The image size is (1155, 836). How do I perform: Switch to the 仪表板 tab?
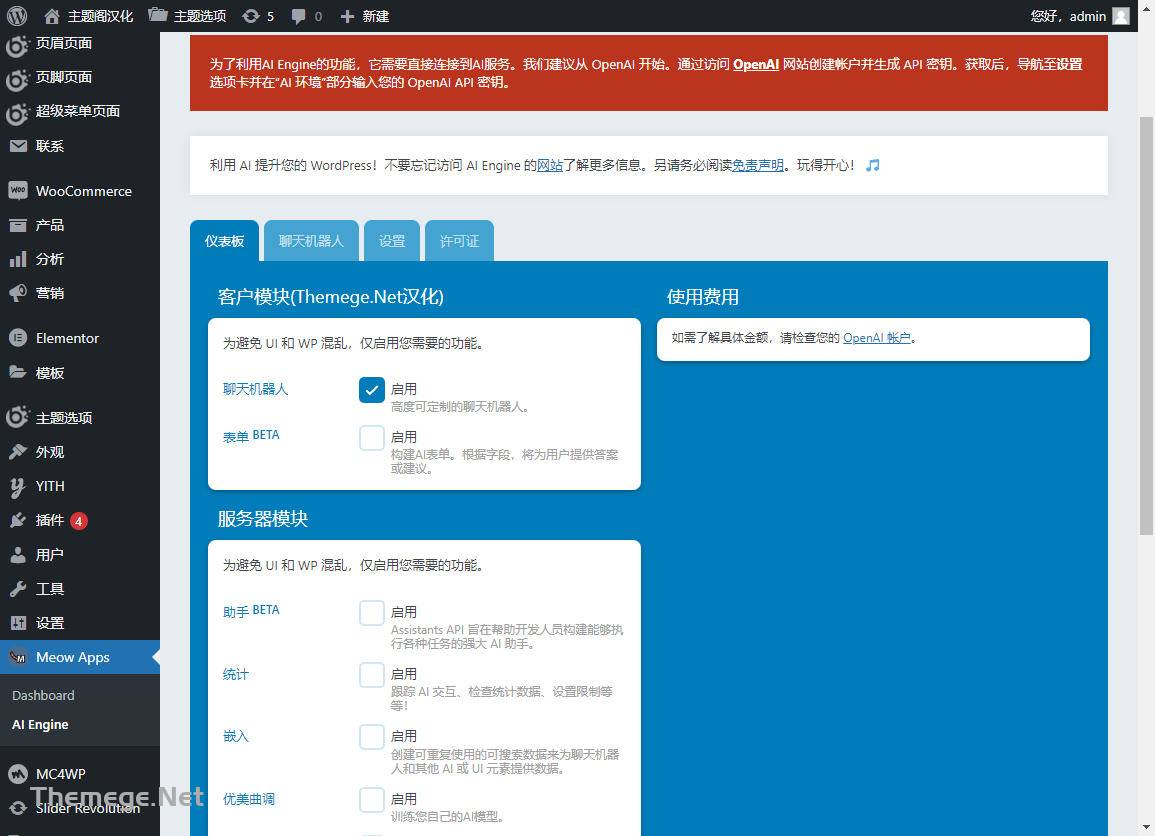pos(224,241)
